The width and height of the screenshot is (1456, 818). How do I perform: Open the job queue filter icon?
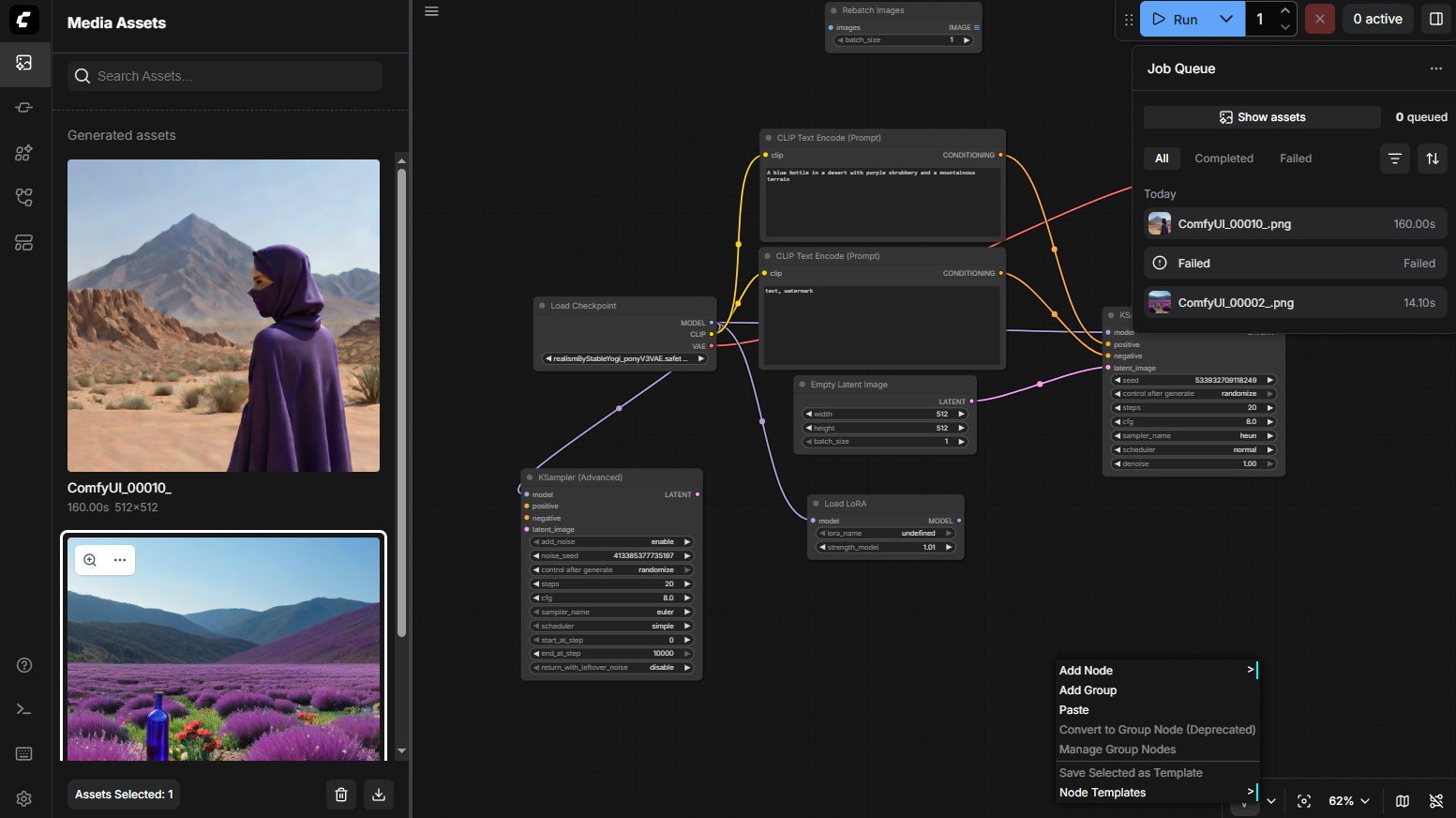(1395, 159)
